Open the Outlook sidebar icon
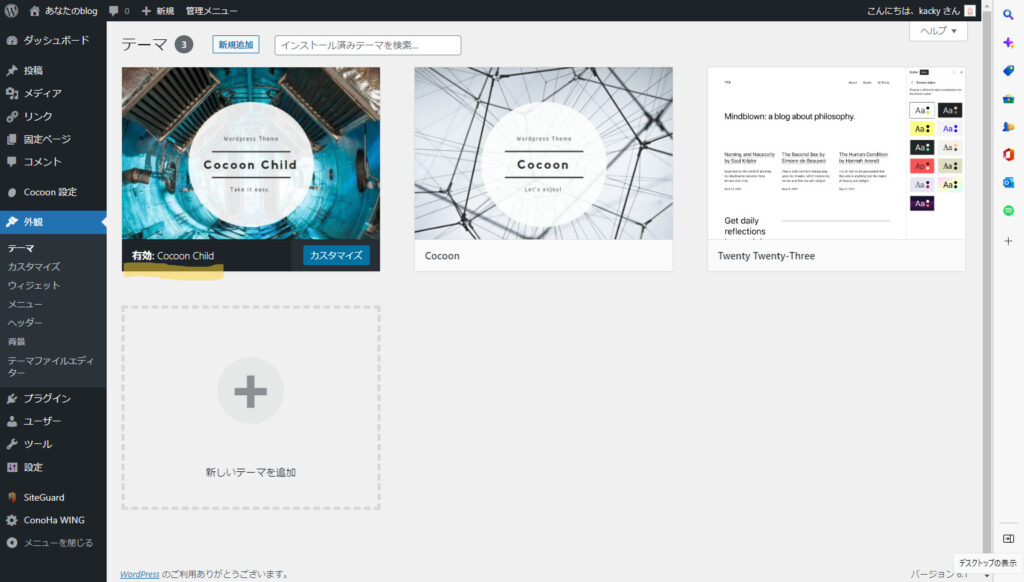Viewport: 1024px width, 582px height. pos(1008,182)
